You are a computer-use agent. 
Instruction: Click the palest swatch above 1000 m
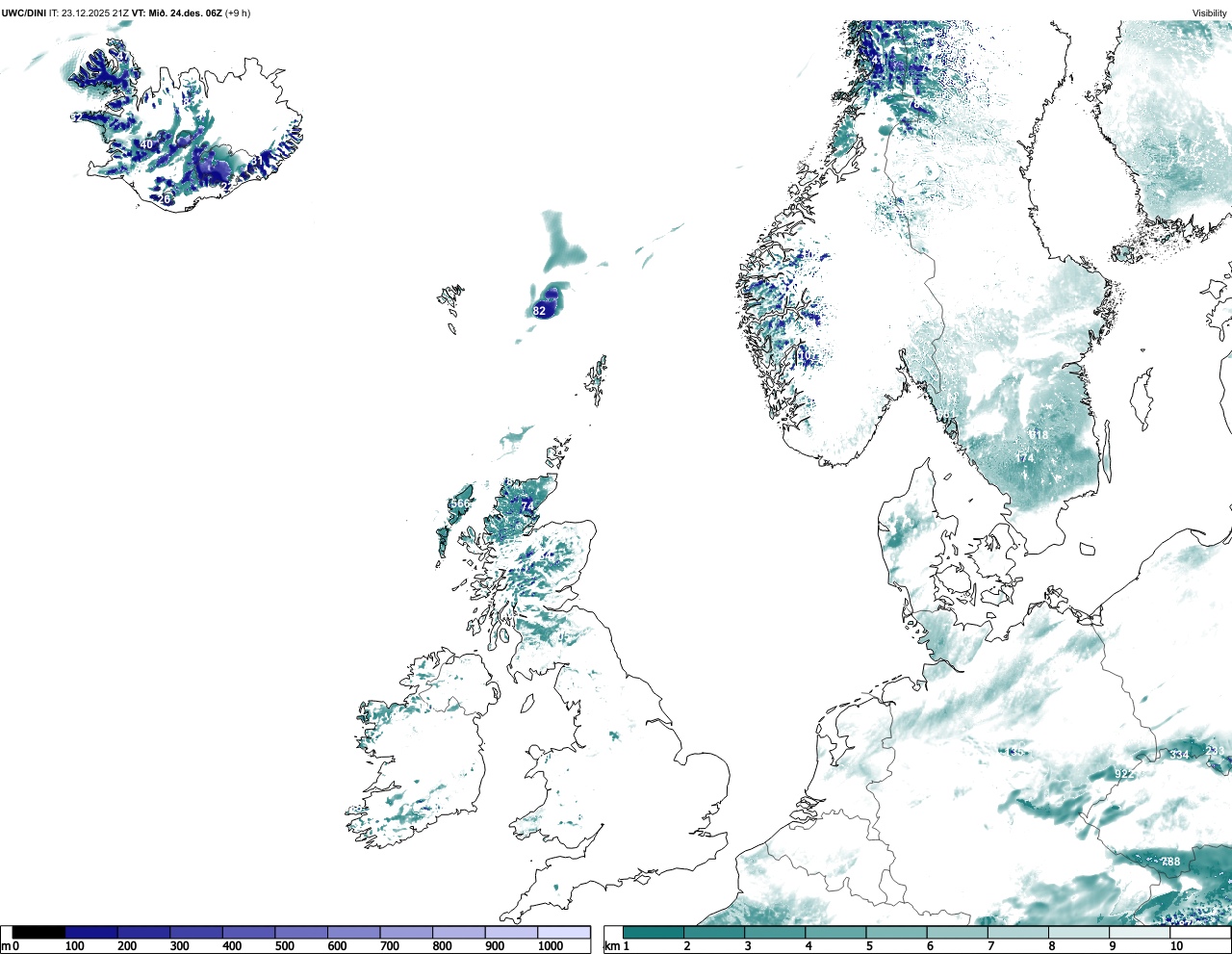pos(564,932)
